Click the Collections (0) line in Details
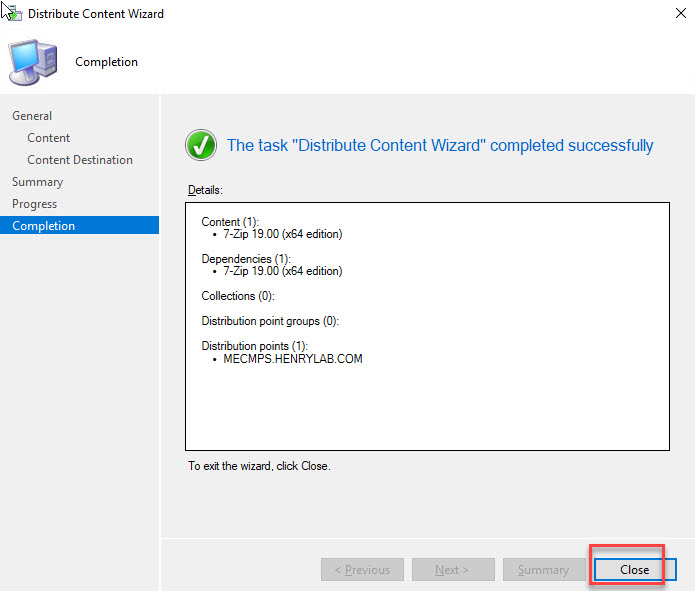This screenshot has width=695, height=591. pos(238,296)
